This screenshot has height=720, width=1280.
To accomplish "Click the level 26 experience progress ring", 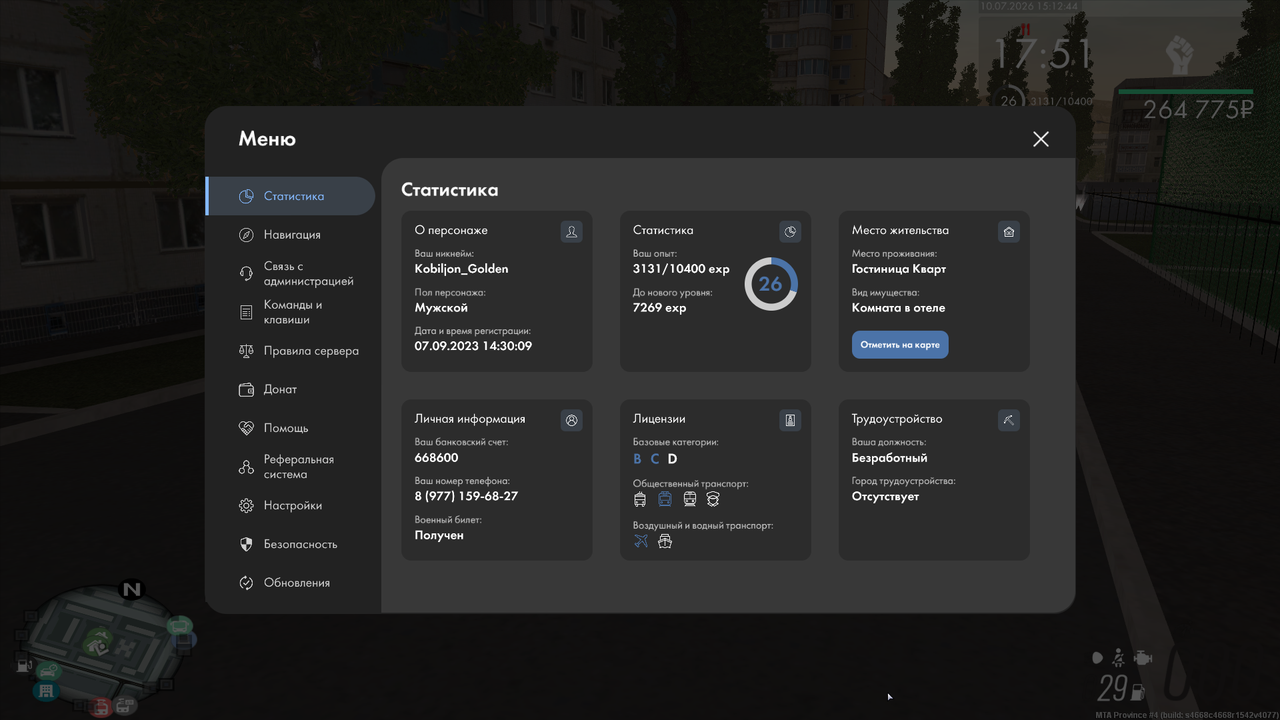I will pyautogui.click(x=771, y=284).
